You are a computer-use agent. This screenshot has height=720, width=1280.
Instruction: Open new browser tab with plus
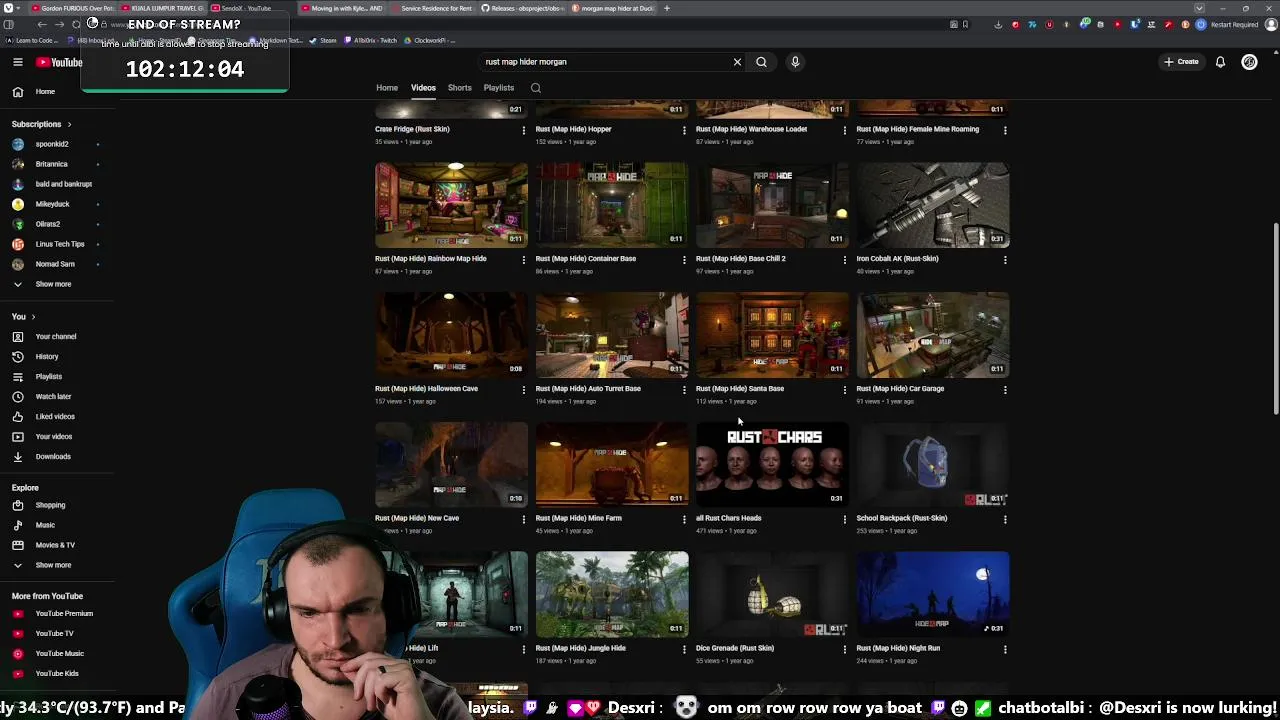point(668,8)
